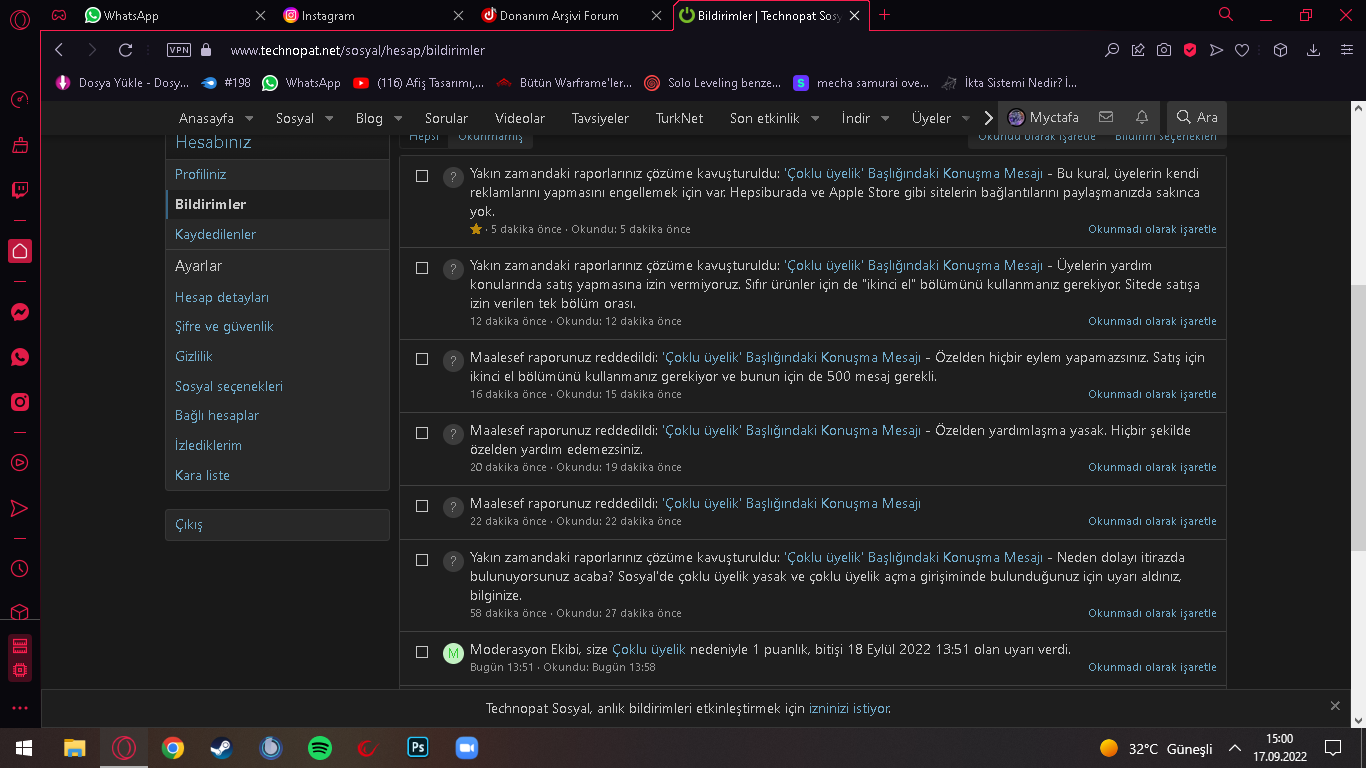Open Zoom from the taskbar
The width and height of the screenshot is (1366, 768).
tap(467, 748)
